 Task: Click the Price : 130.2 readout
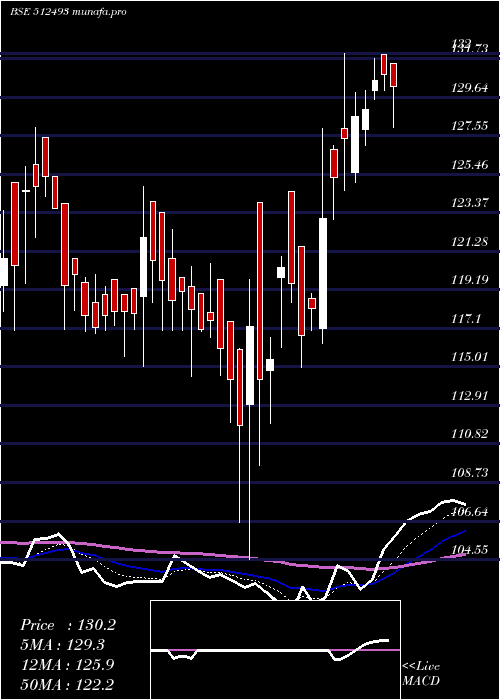pyautogui.click(x=68, y=625)
